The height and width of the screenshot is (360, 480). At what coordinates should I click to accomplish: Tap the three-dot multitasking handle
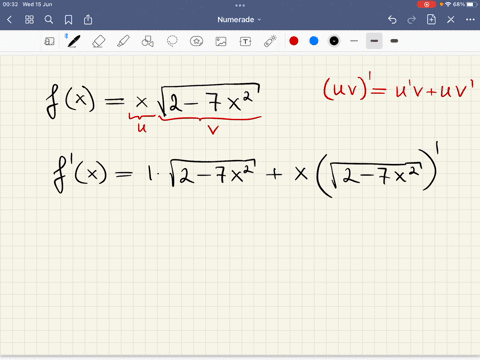coord(240,5)
